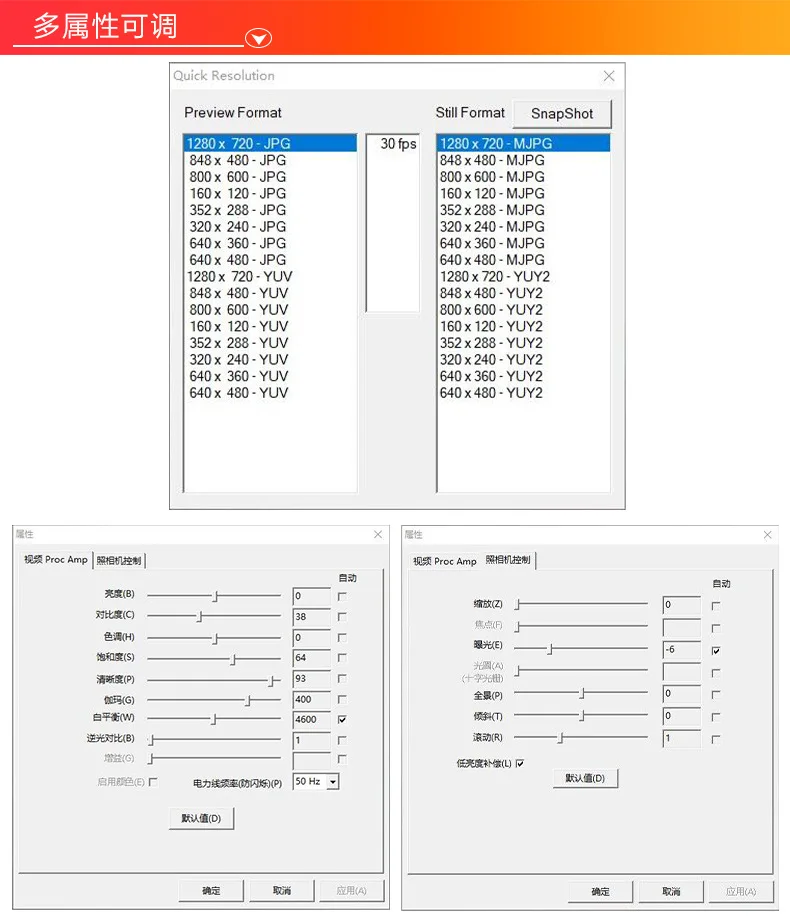Click 确定 button in camera control window
This screenshot has width=790, height=921.
click(x=600, y=891)
